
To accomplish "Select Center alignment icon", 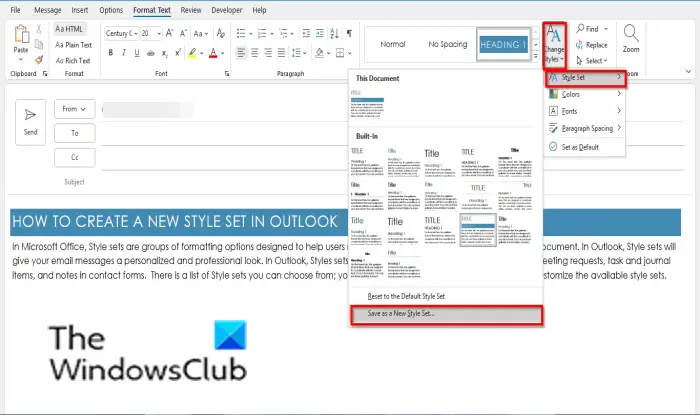I will tap(254, 53).
